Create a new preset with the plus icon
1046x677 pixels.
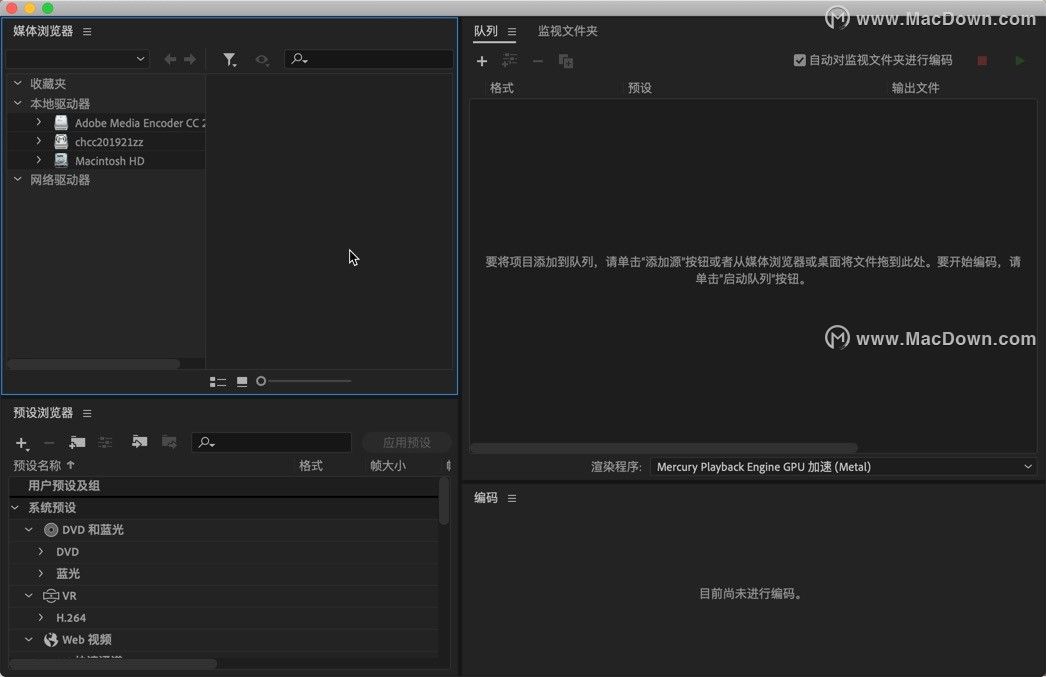click(21, 442)
